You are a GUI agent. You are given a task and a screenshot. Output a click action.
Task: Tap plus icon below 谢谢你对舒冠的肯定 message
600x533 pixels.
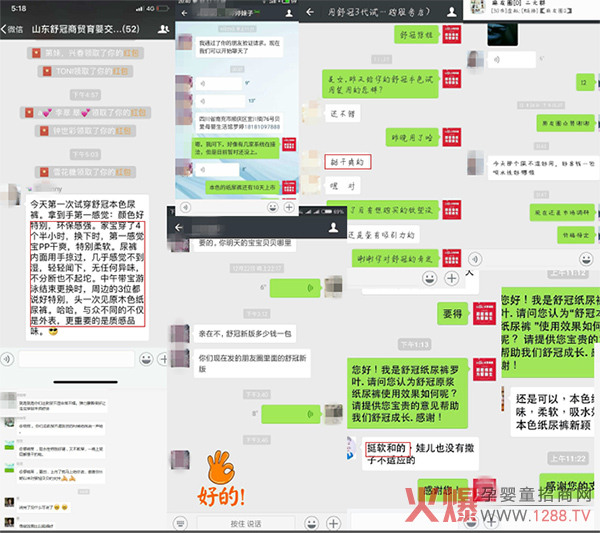click(x=452, y=278)
